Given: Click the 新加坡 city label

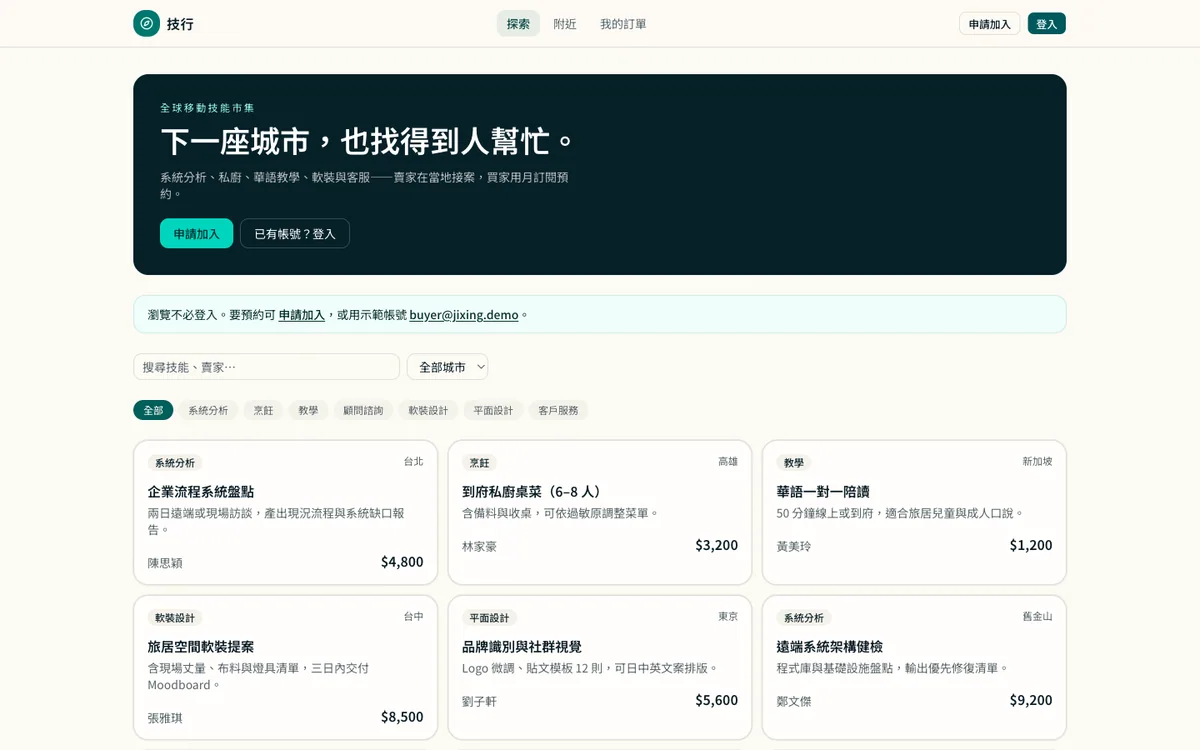Looking at the screenshot, I should [x=1037, y=462].
